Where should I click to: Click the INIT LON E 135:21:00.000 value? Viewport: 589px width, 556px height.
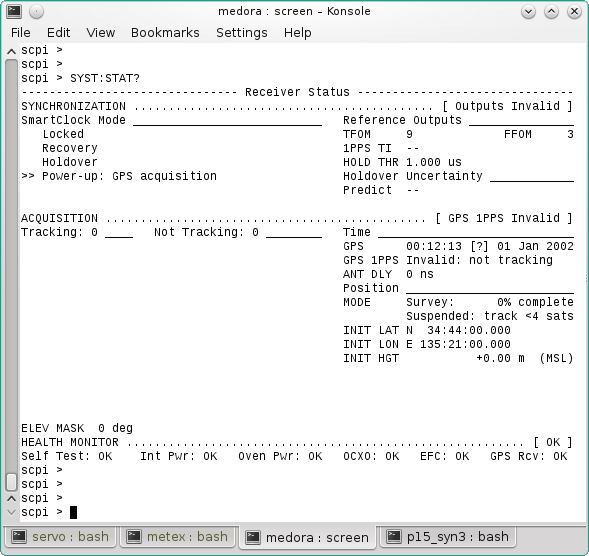pos(458,344)
